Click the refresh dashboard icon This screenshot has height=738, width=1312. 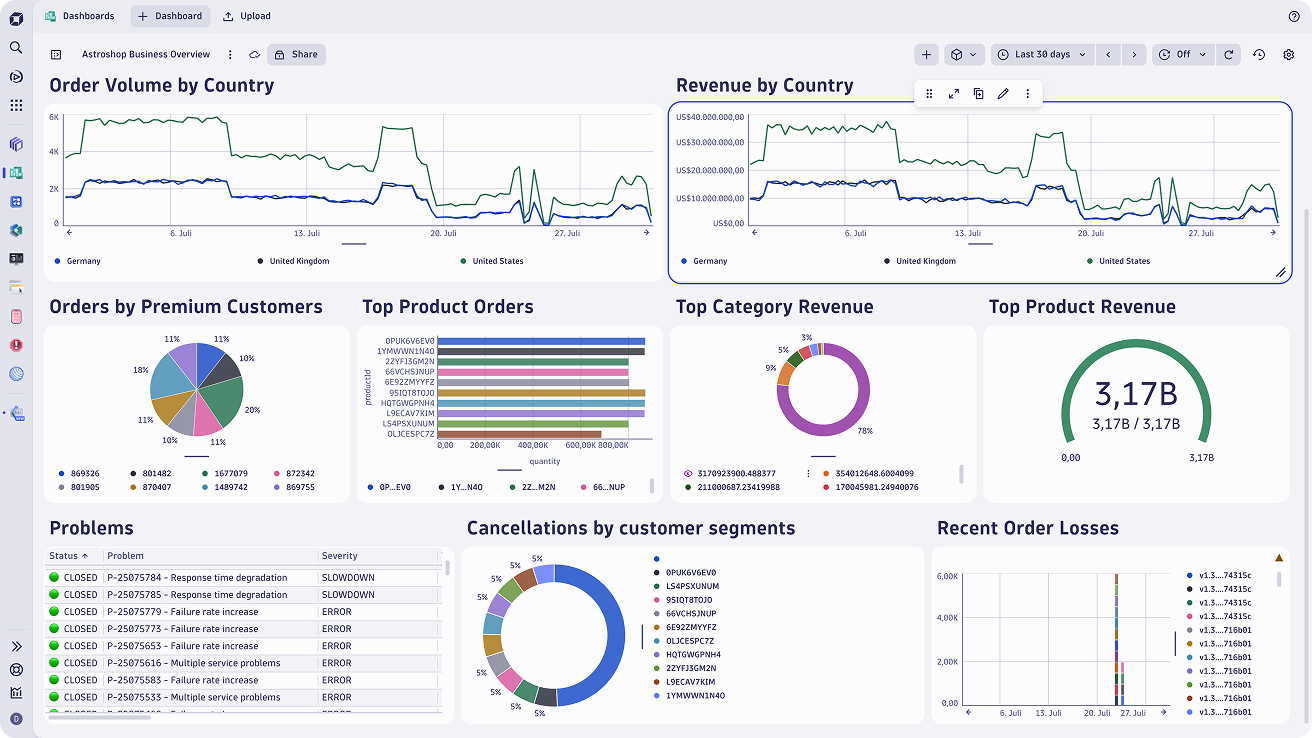click(1229, 55)
